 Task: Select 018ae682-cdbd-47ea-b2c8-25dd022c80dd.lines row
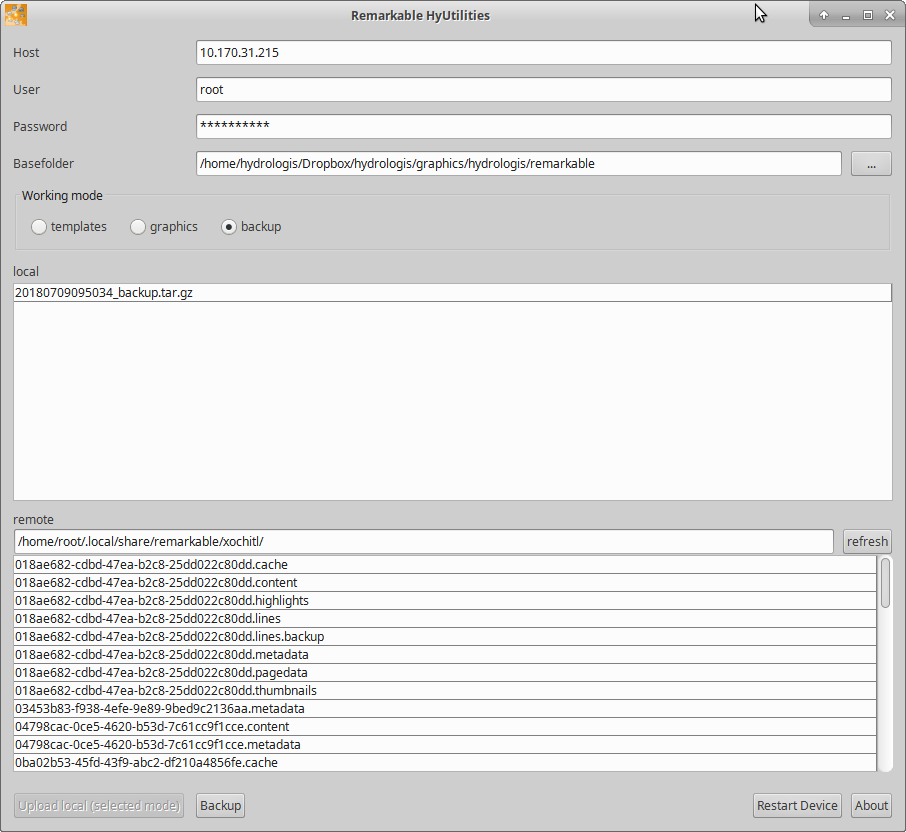click(x=445, y=618)
